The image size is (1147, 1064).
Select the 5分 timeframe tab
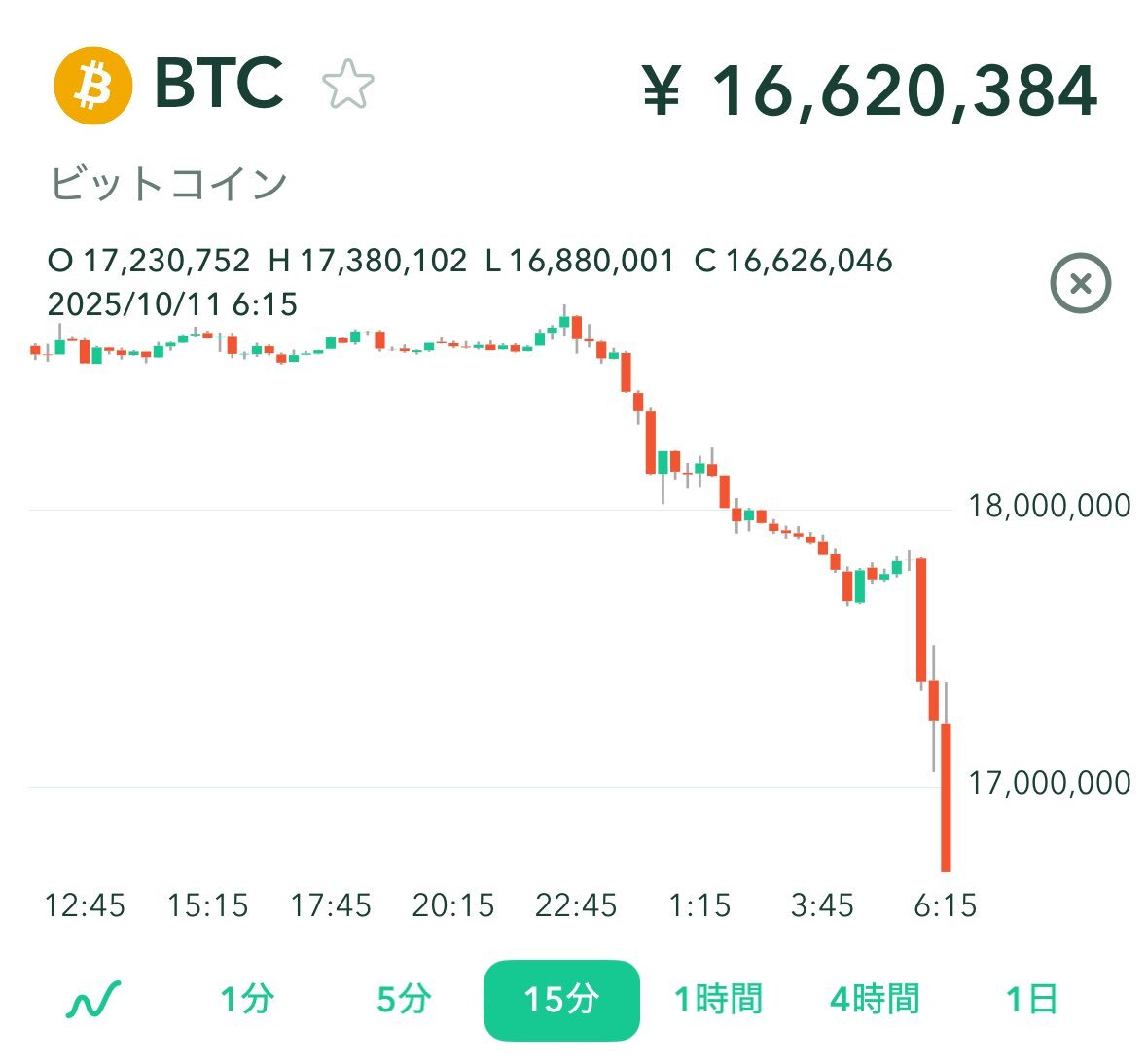click(404, 1000)
